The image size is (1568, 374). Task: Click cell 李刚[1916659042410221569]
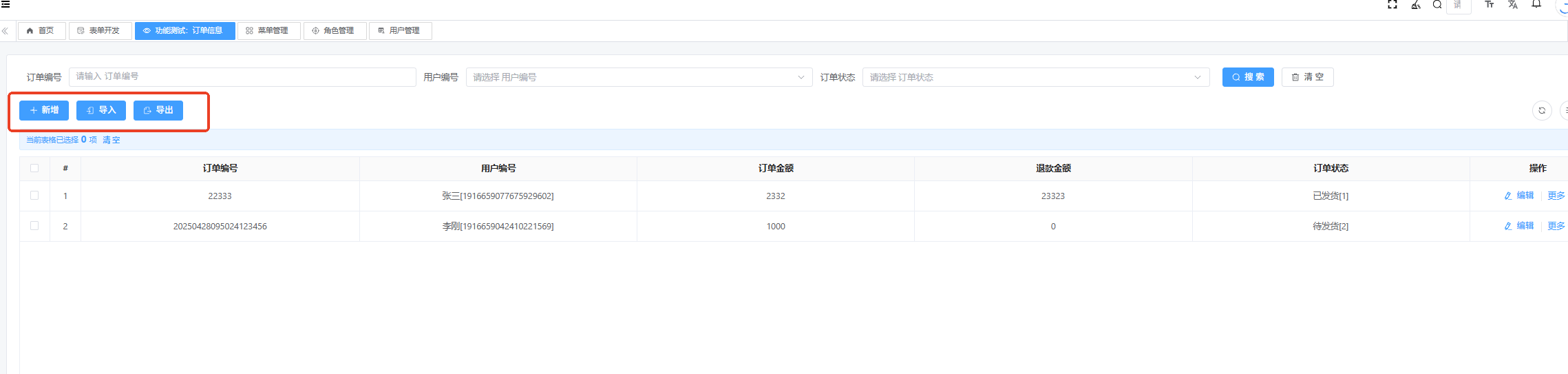pos(498,227)
